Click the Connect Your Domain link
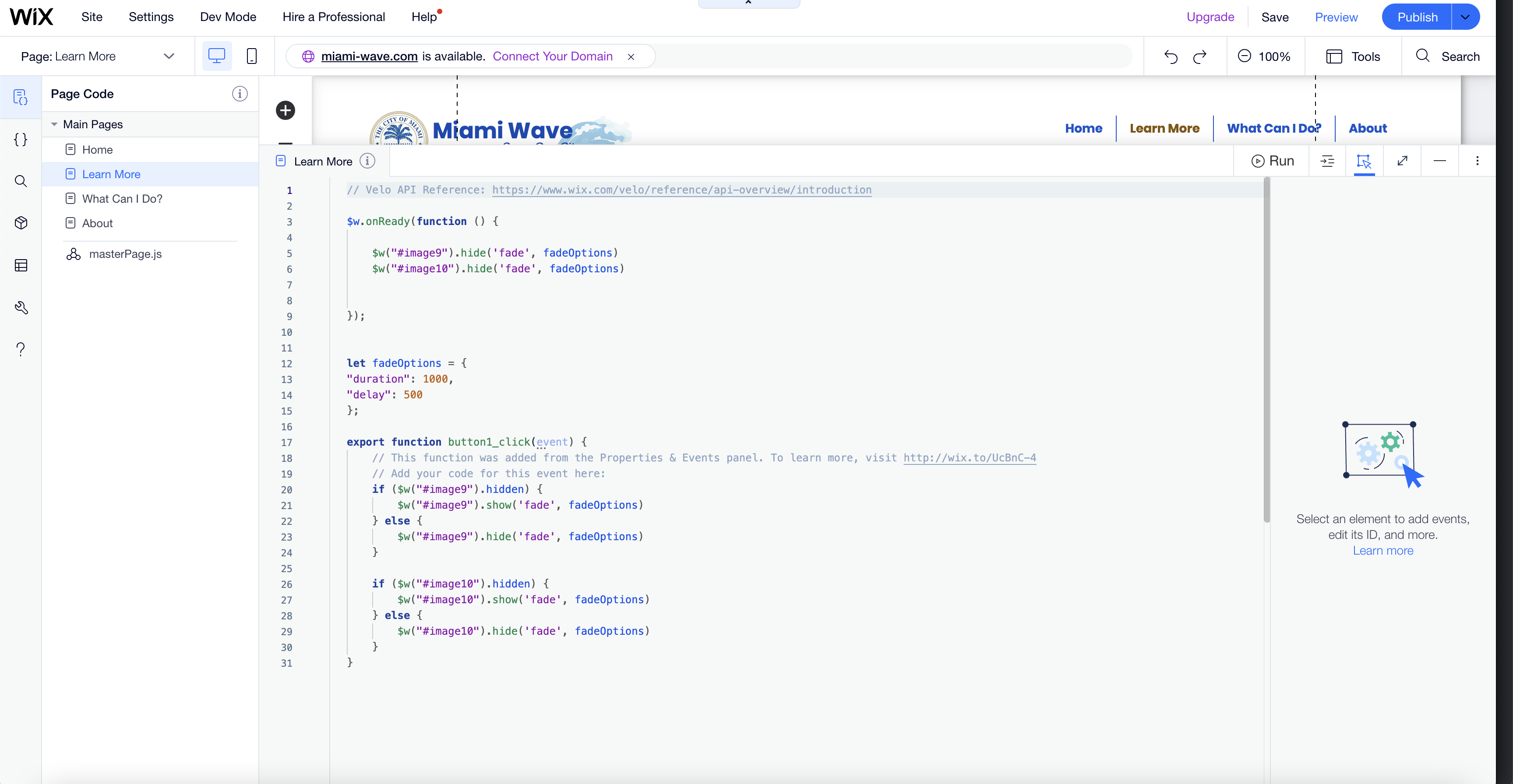Screen dimensions: 1513x784 click(552, 56)
